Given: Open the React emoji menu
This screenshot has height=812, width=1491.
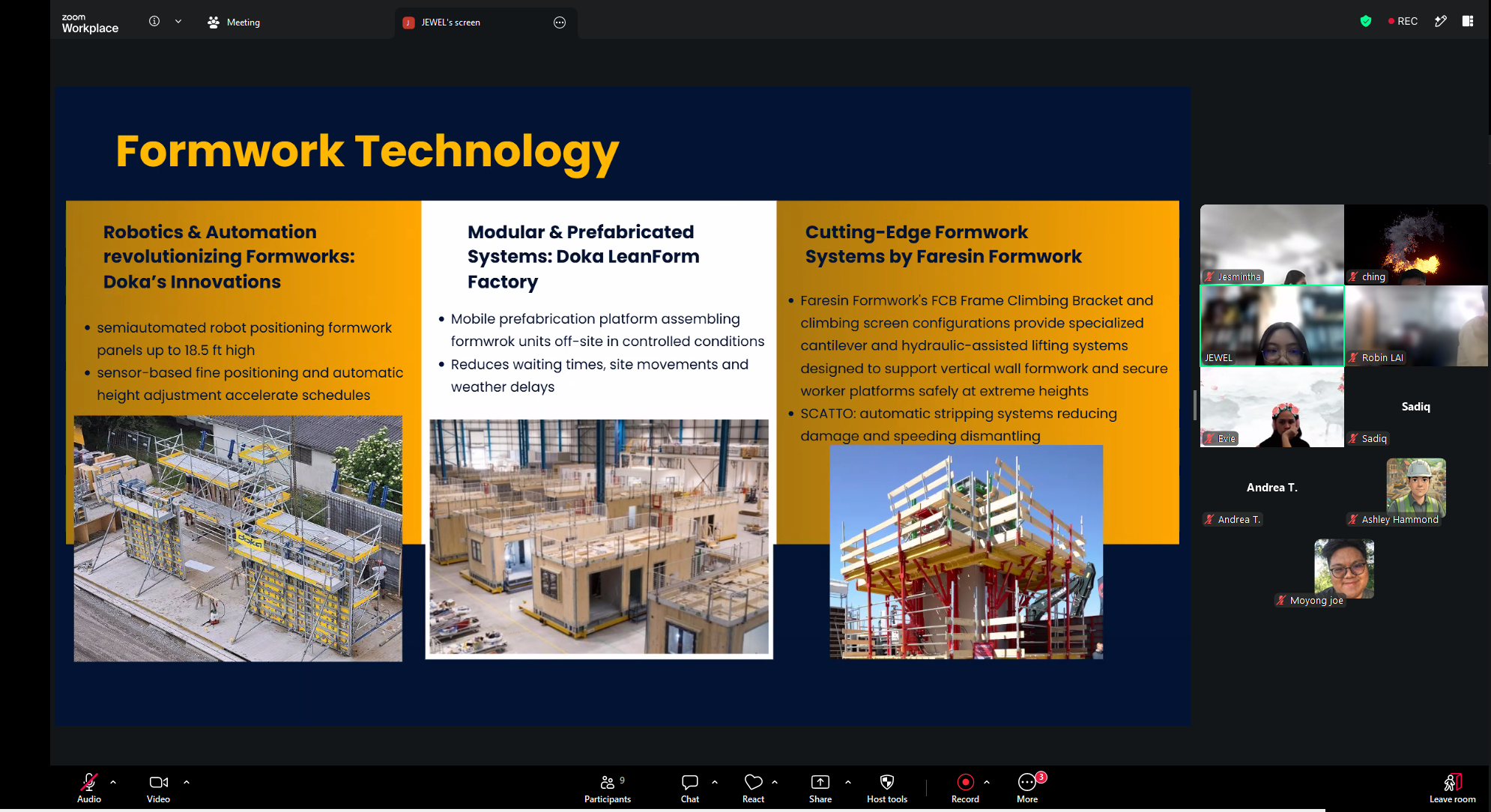Looking at the screenshot, I should (x=754, y=788).
